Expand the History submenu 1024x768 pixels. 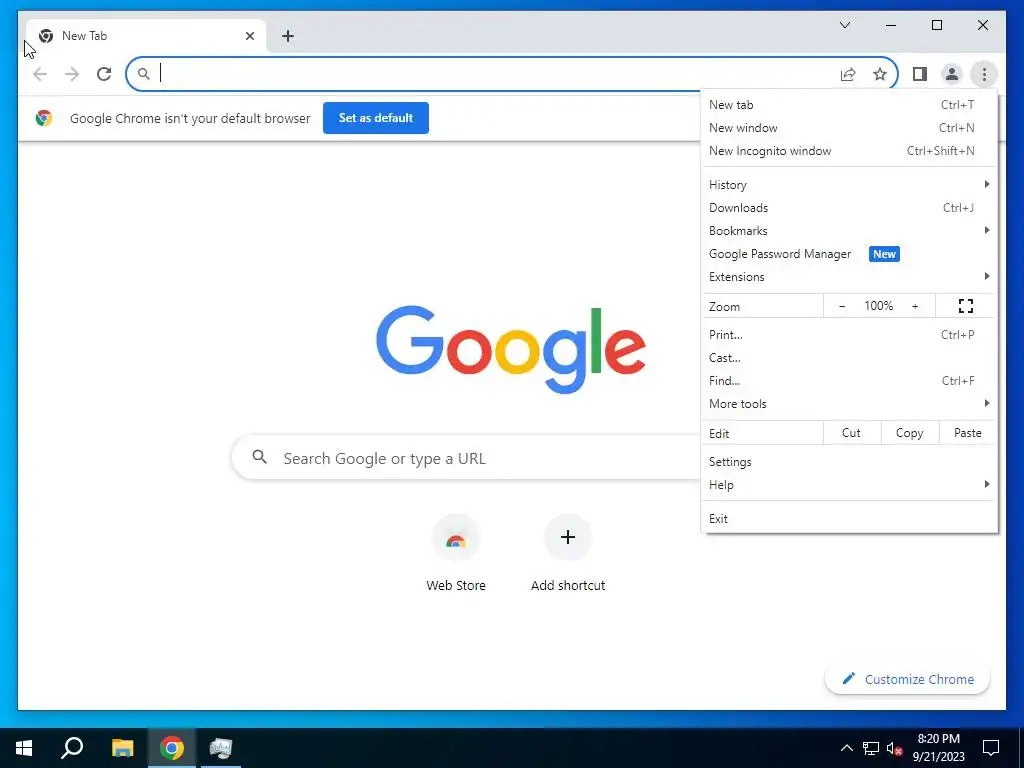[x=849, y=185]
